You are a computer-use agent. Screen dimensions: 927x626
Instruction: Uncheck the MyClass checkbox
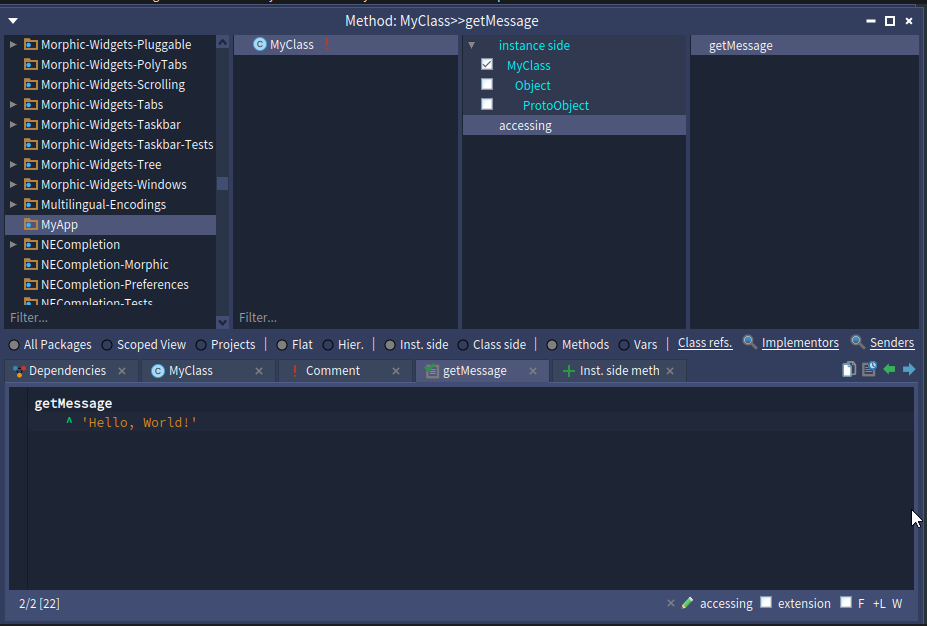(487, 64)
